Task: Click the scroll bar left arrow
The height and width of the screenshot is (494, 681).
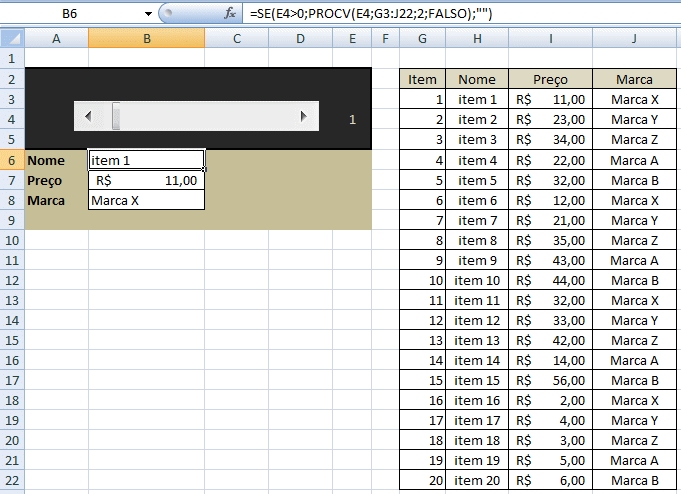Action: [x=88, y=116]
